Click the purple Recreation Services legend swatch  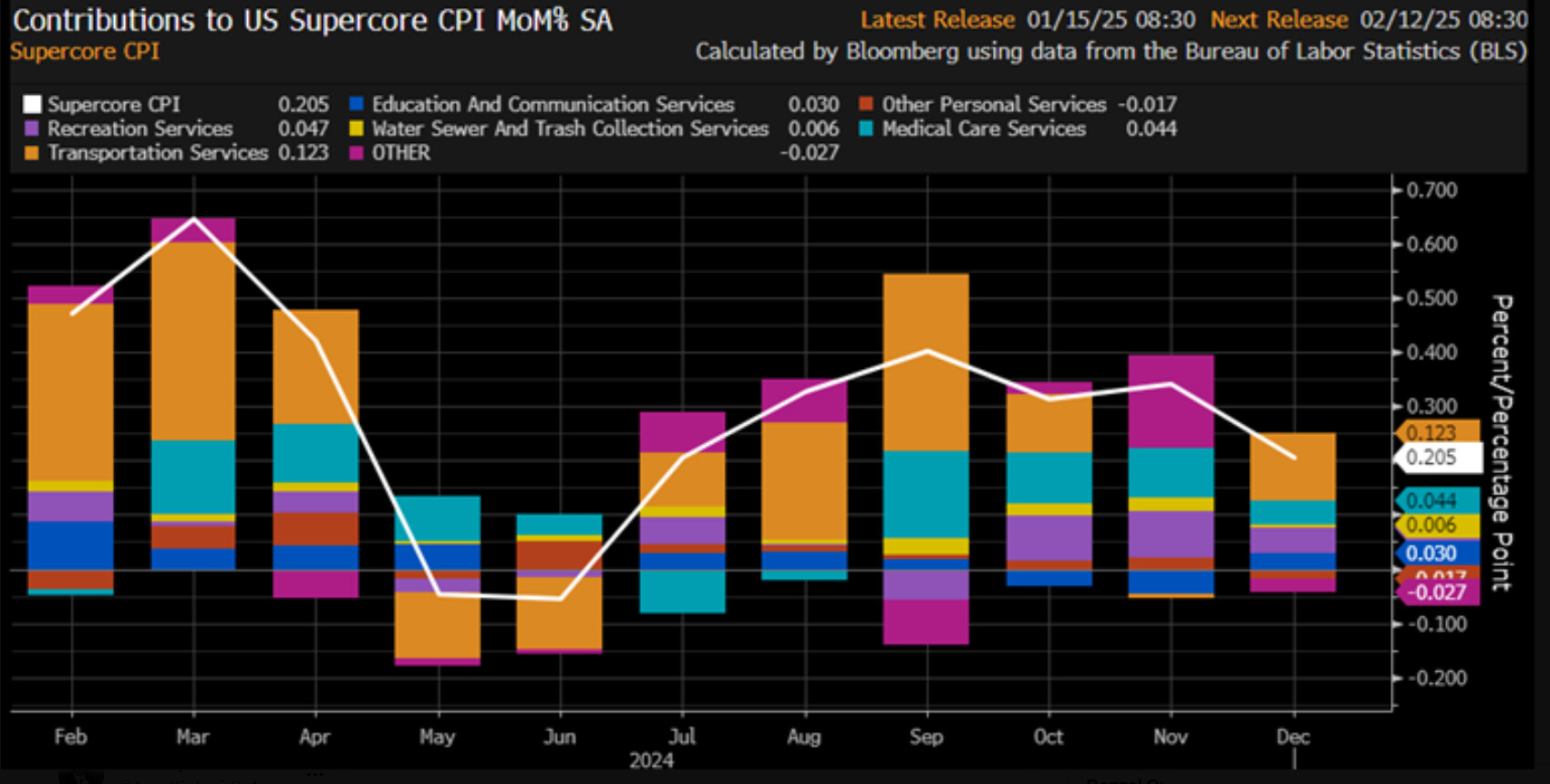pyautogui.click(x=32, y=129)
